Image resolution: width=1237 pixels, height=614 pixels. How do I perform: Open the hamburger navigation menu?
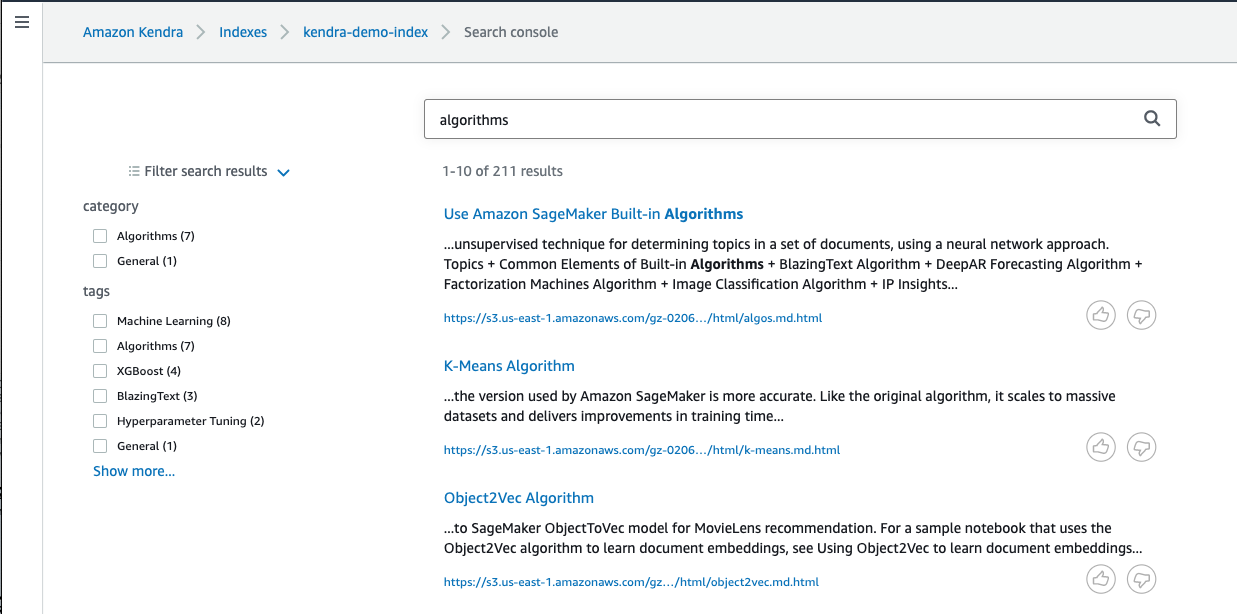coord(21,21)
